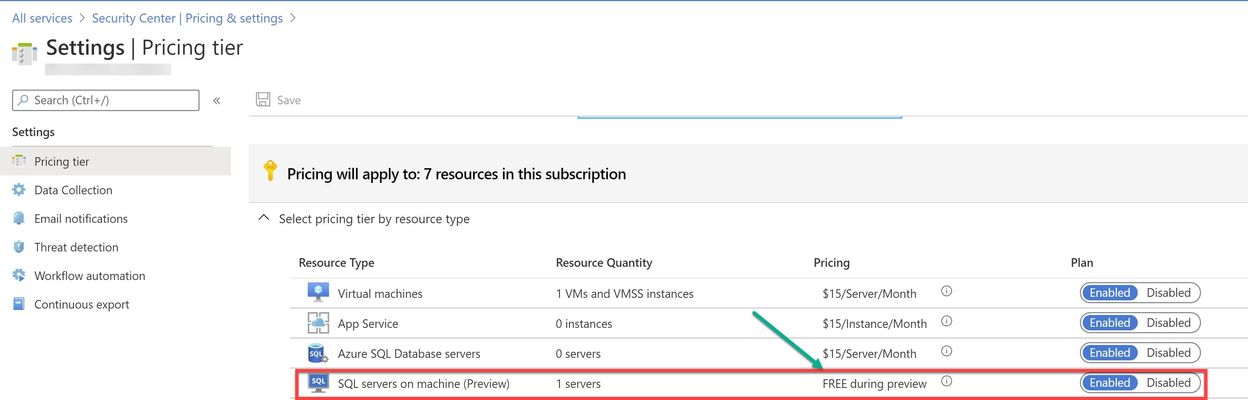Show info for Virtual machines pricing

coord(946,291)
